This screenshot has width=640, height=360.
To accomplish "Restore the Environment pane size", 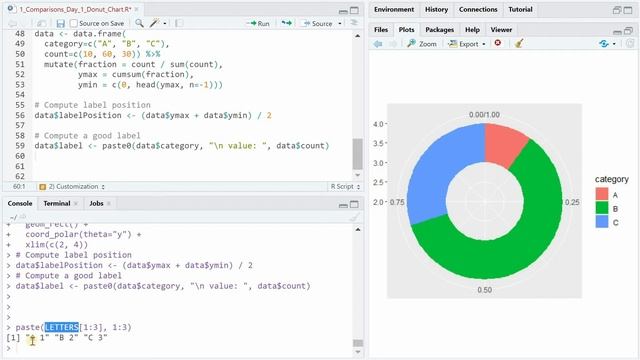I will coord(617,10).
